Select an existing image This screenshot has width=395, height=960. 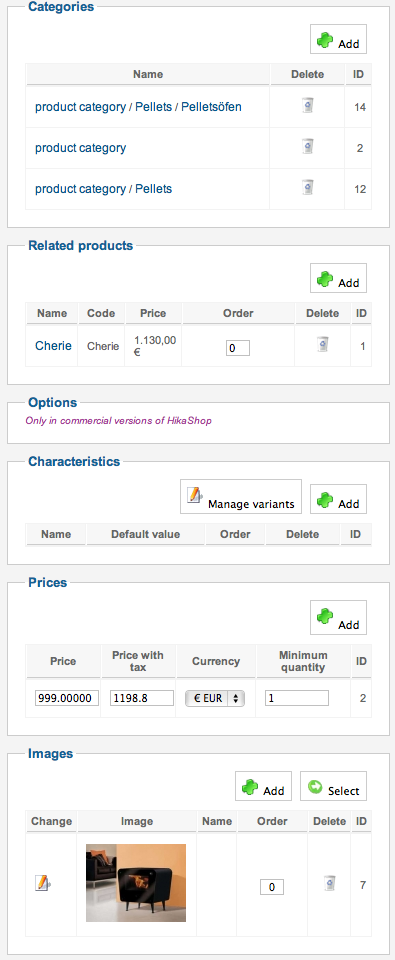click(x=334, y=786)
